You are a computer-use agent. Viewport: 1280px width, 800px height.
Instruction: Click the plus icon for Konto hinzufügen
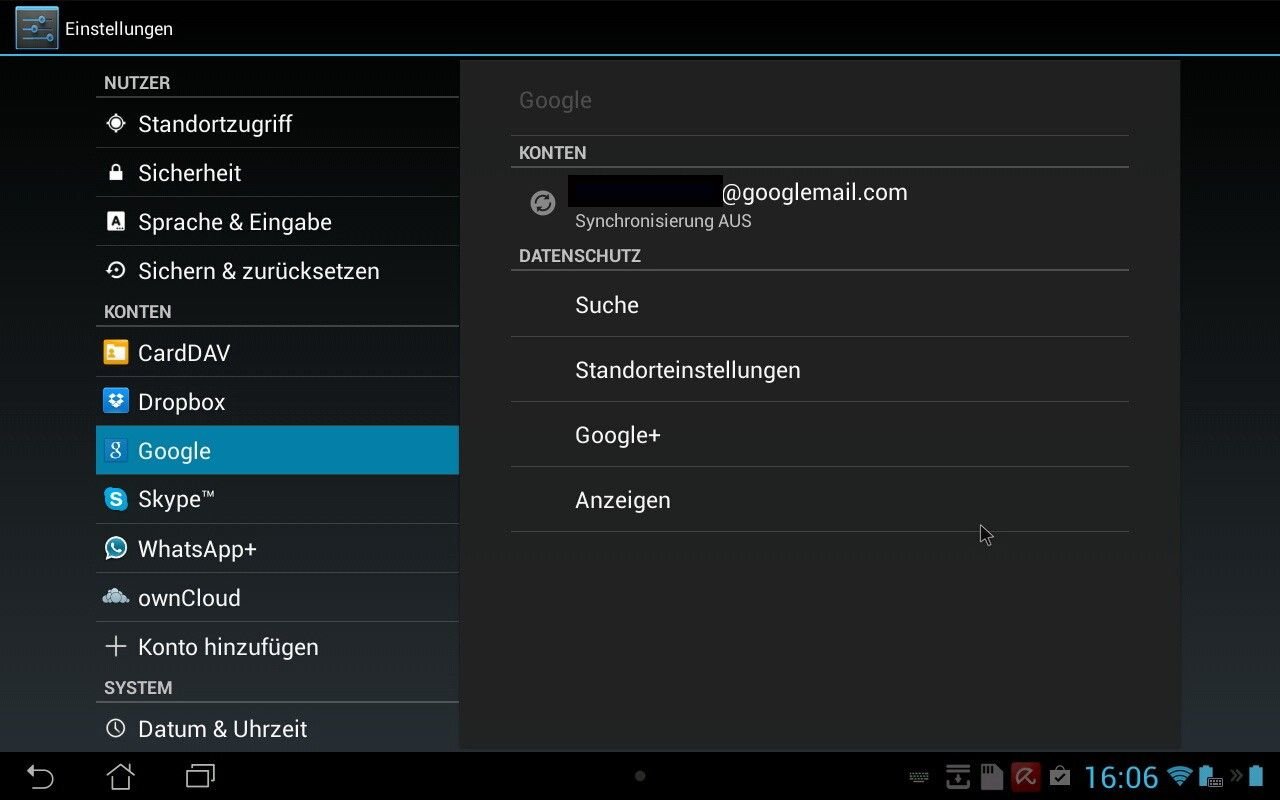(116, 646)
